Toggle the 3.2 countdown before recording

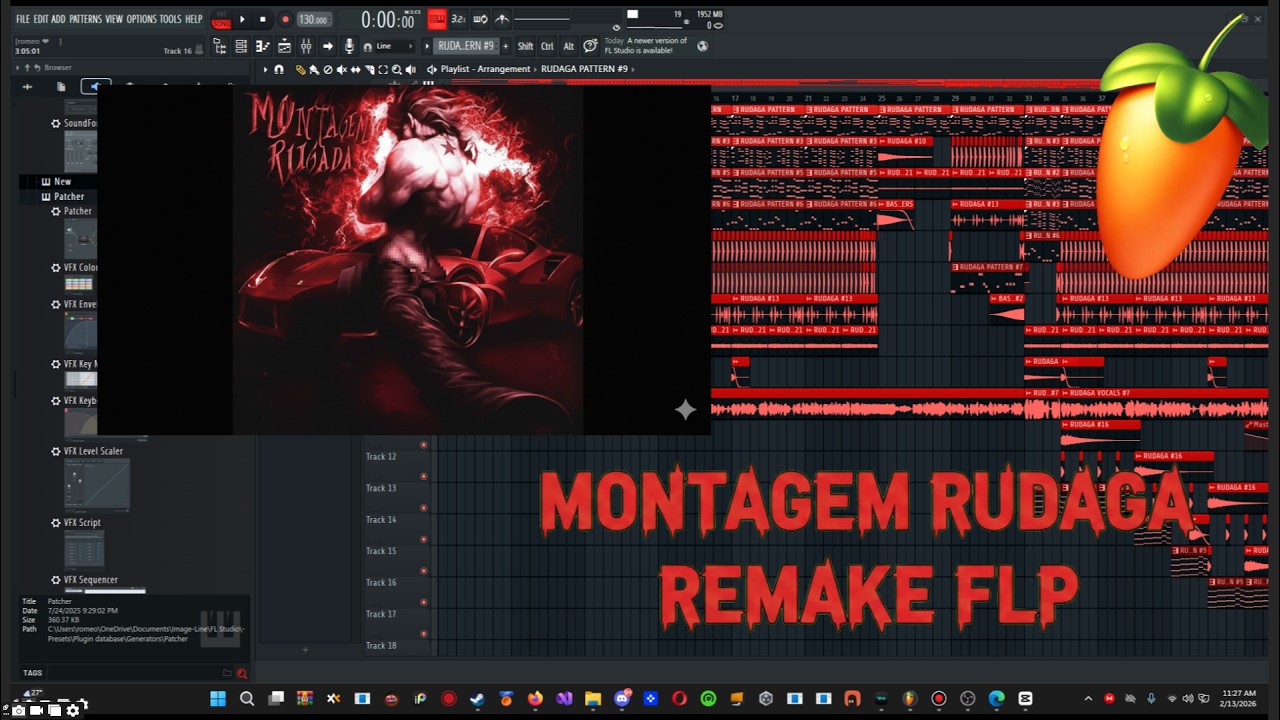pyautogui.click(x=458, y=19)
